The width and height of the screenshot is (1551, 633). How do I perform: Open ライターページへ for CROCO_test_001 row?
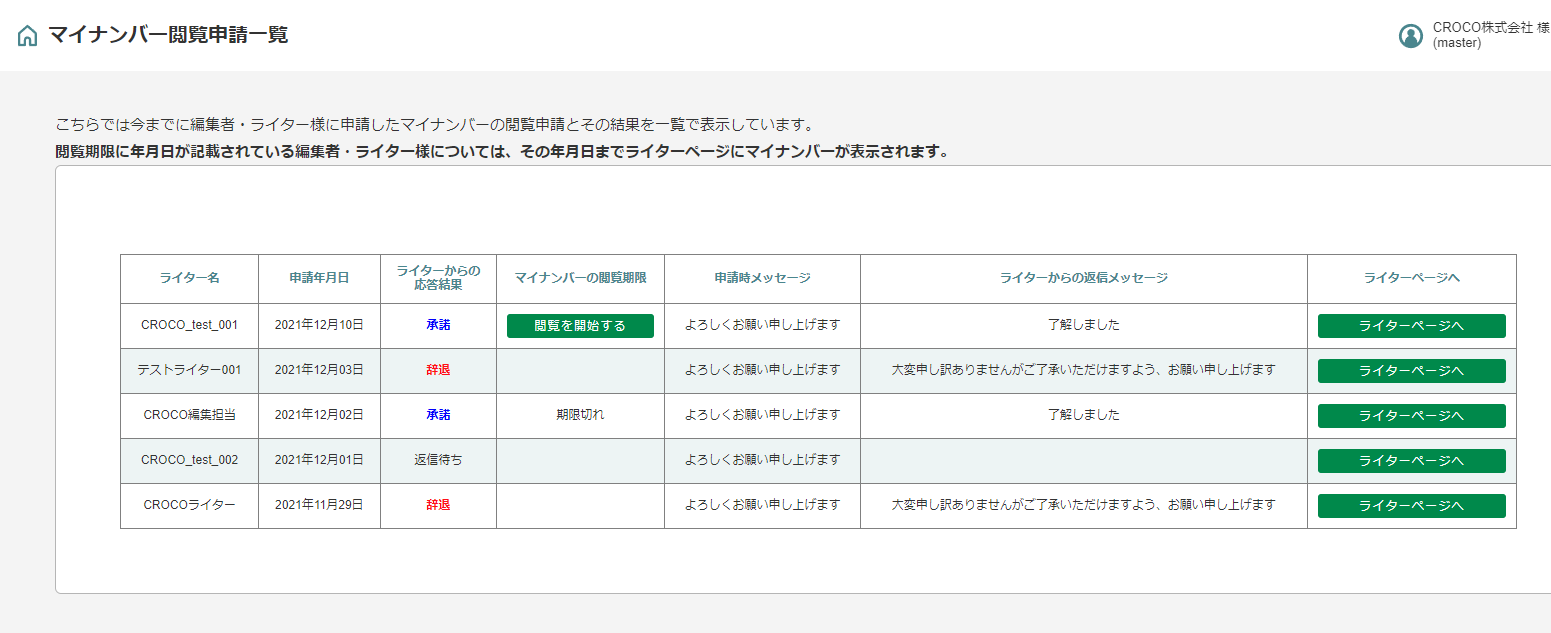(x=1411, y=326)
